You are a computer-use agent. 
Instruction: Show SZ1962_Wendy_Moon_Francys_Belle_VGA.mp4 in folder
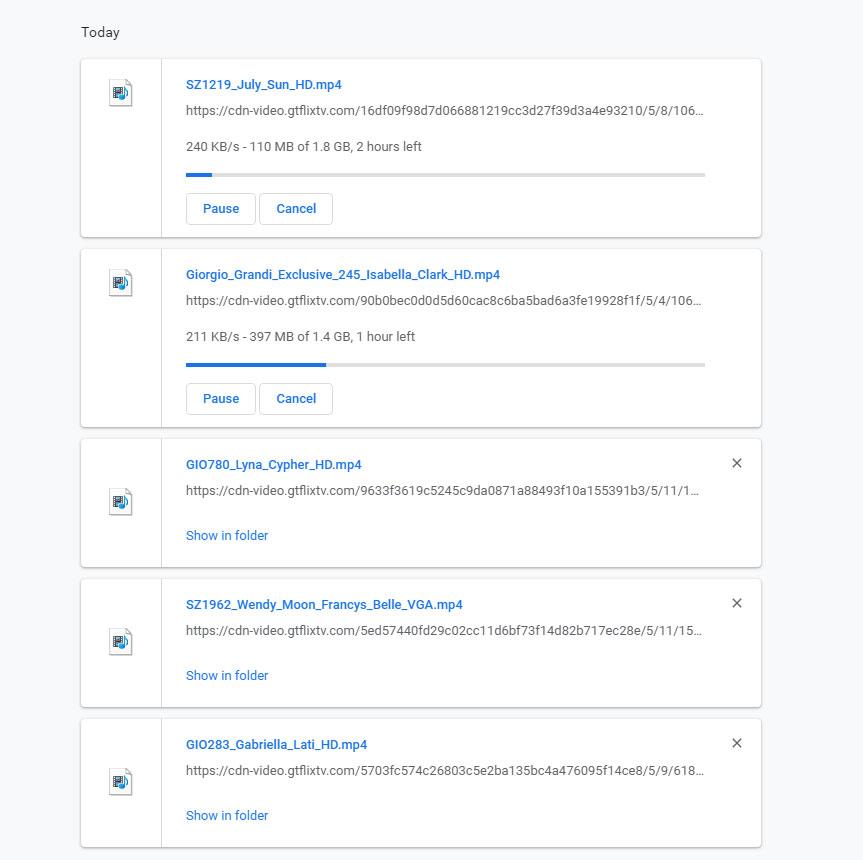[227, 676]
